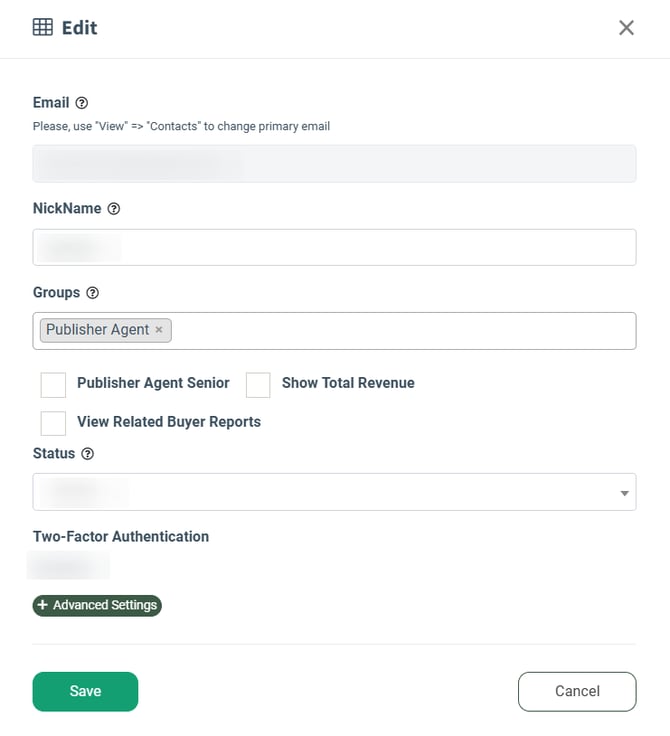Open the Groups multi-select field
670x736 pixels.
[400, 331]
